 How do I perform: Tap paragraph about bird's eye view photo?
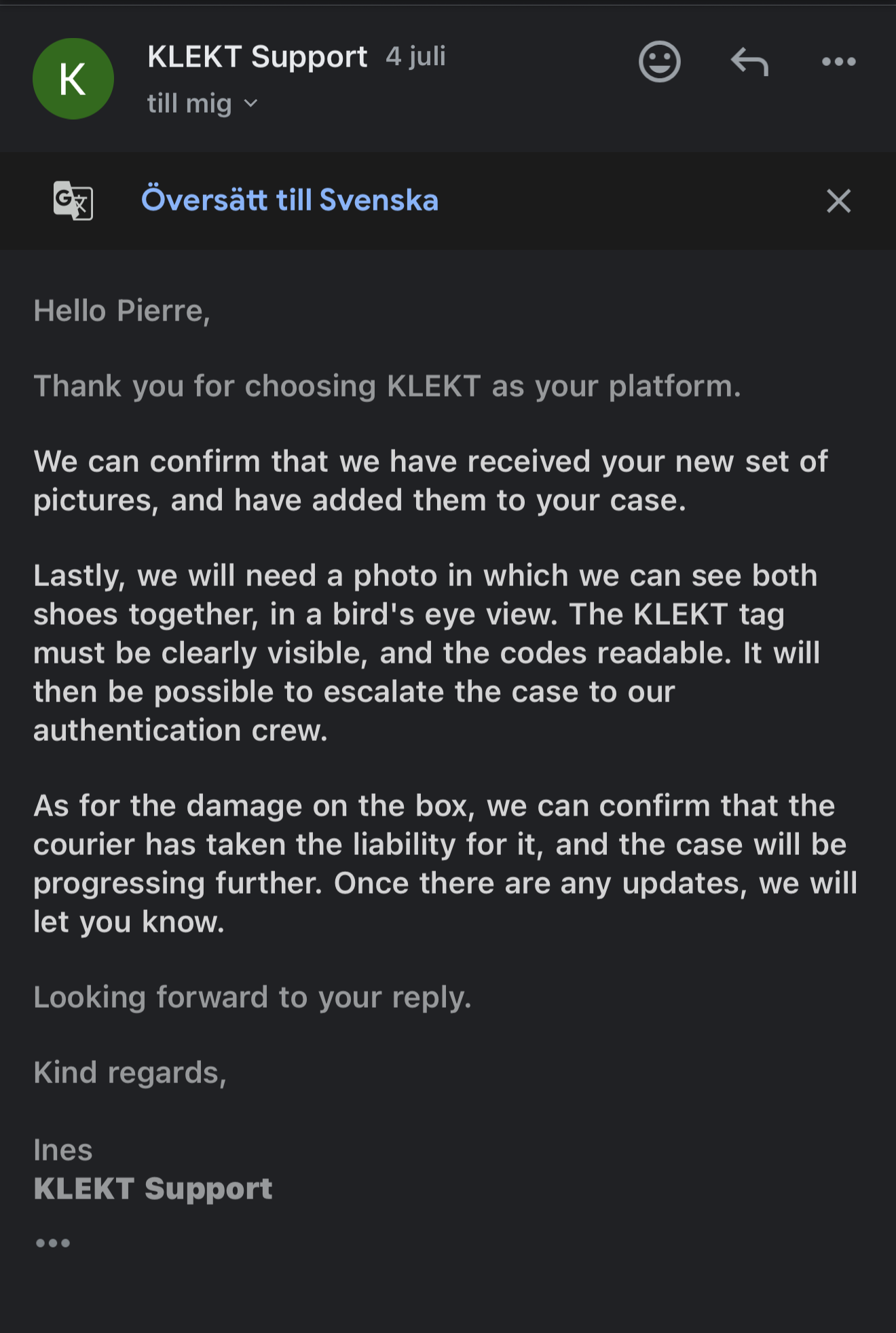click(x=426, y=653)
